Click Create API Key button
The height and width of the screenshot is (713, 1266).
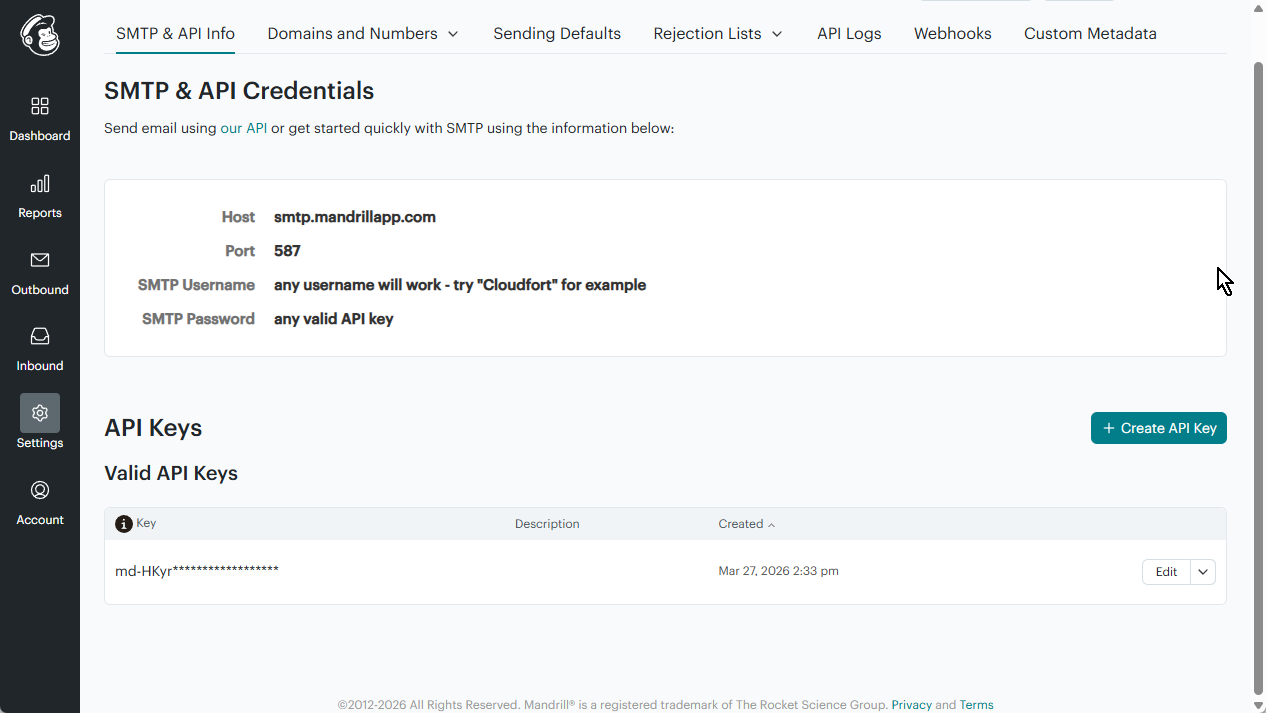[x=1159, y=428]
